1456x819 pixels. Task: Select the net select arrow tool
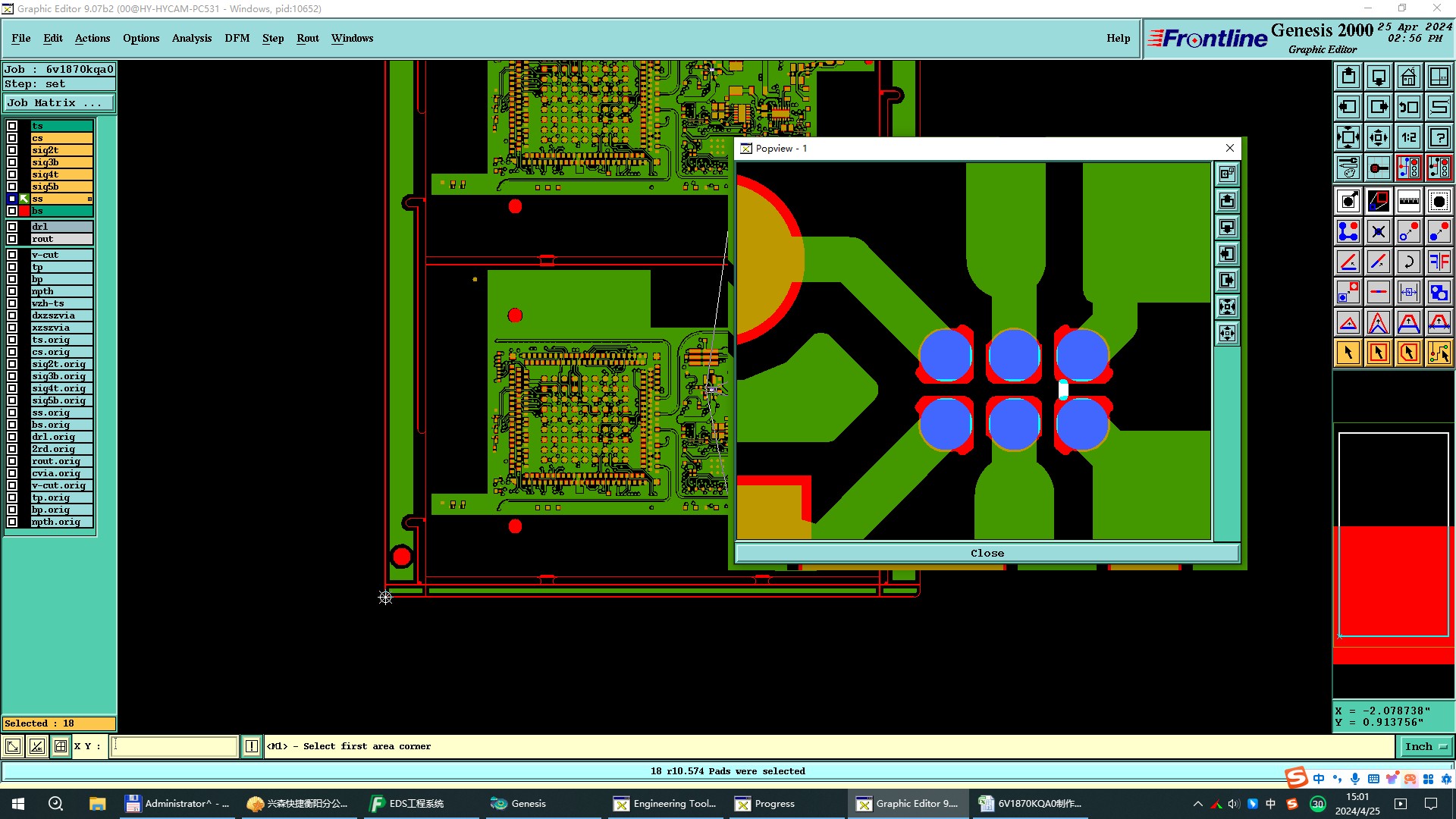1439,353
